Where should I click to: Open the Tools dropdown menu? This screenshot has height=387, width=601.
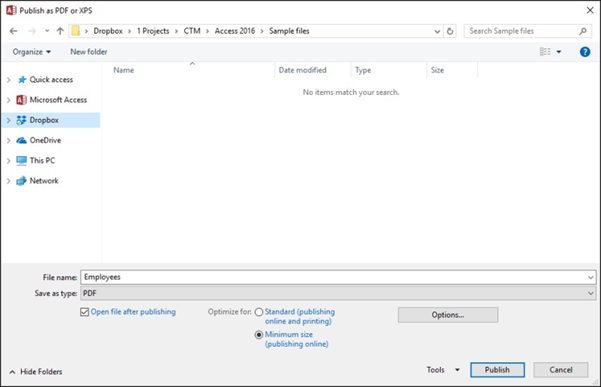pos(443,370)
